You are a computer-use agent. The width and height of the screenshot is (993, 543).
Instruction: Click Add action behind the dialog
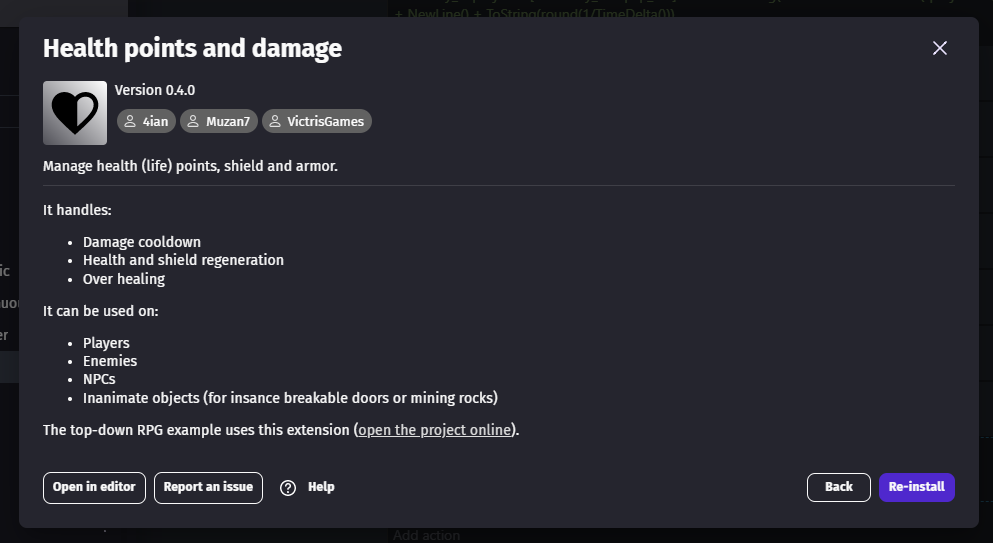(426, 535)
